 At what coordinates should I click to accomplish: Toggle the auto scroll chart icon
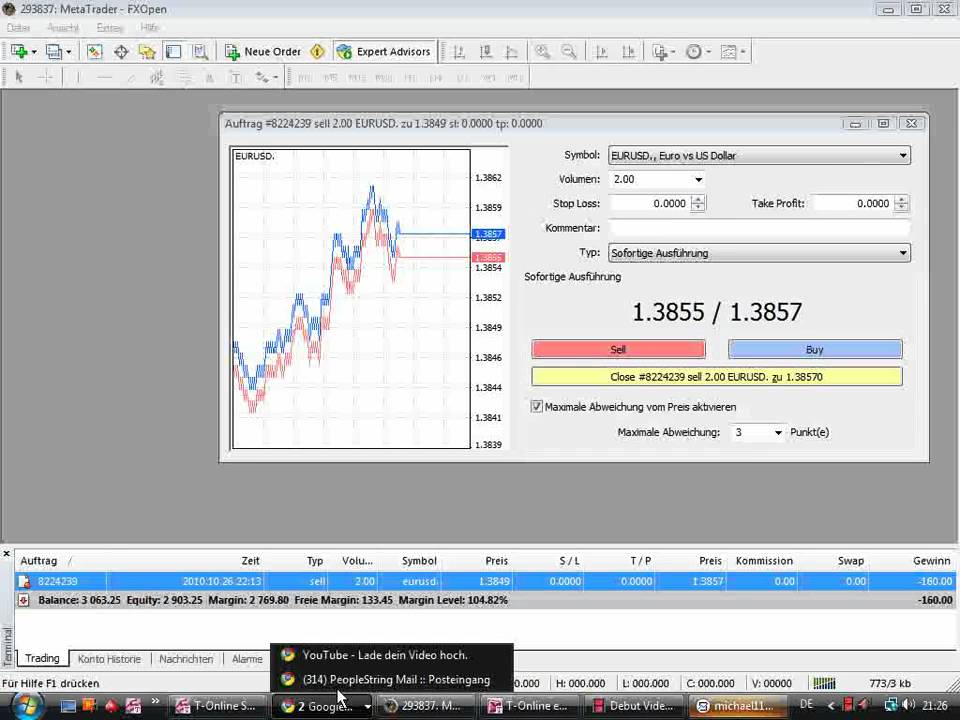602,52
